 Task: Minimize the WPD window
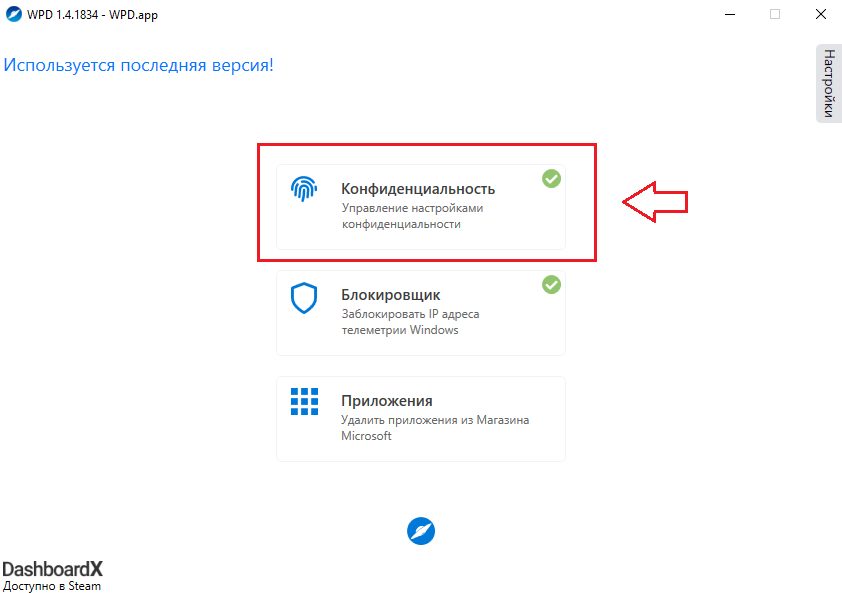[x=730, y=15]
